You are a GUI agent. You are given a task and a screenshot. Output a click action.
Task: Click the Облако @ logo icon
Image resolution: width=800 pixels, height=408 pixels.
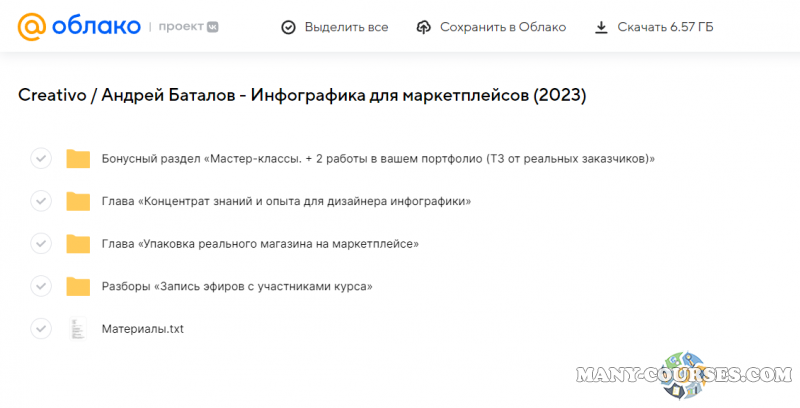click(x=31, y=27)
